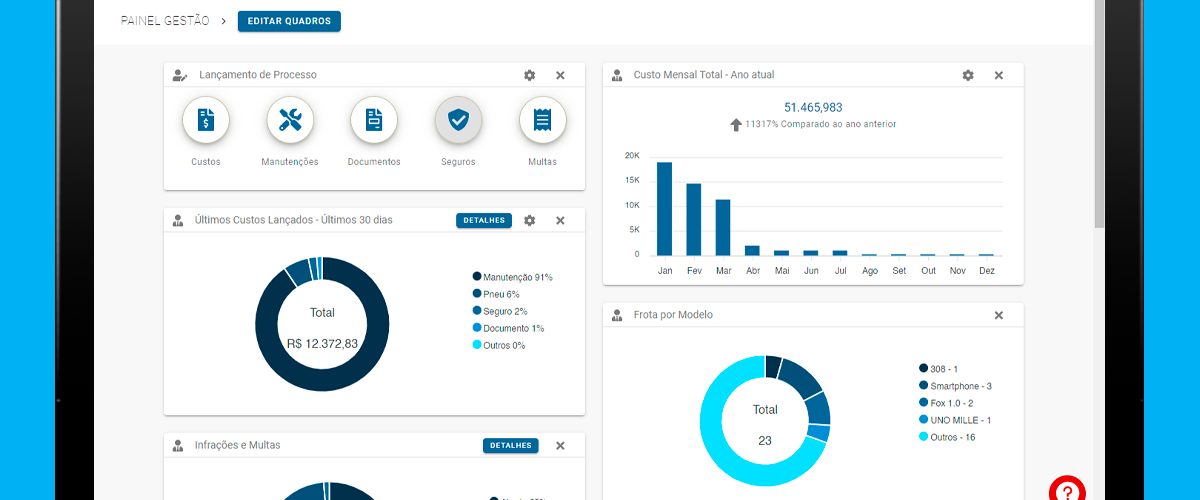Click the R$ 12.372,83 total text

click(x=322, y=343)
